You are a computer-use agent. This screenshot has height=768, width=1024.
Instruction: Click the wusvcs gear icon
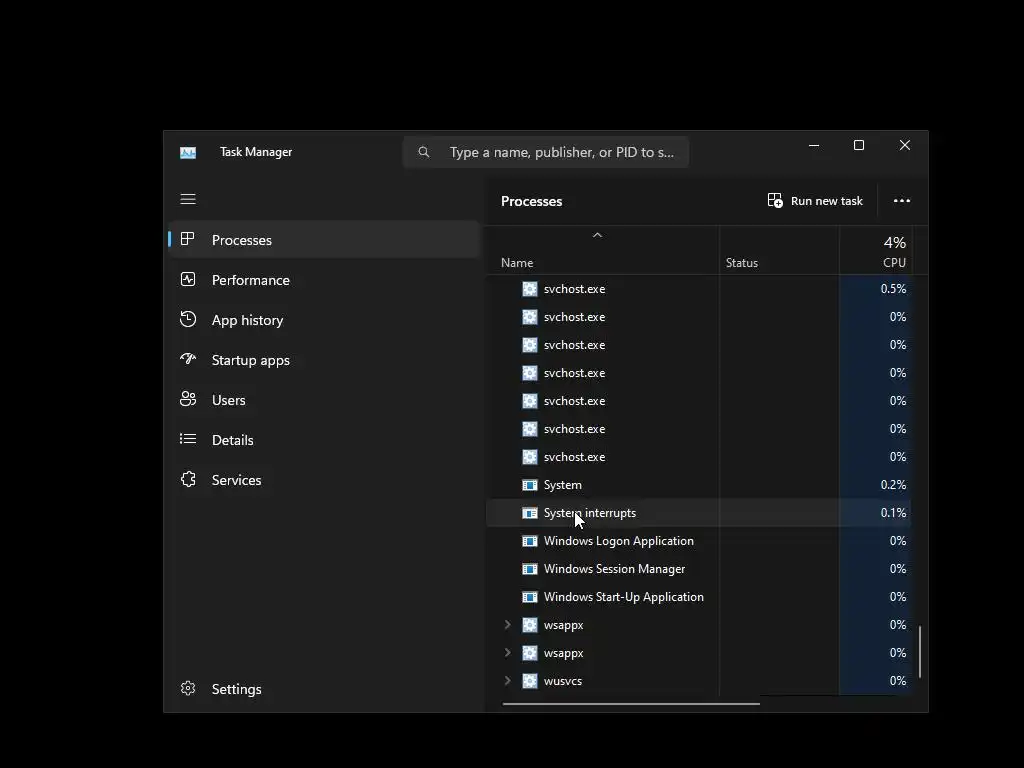(530, 681)
